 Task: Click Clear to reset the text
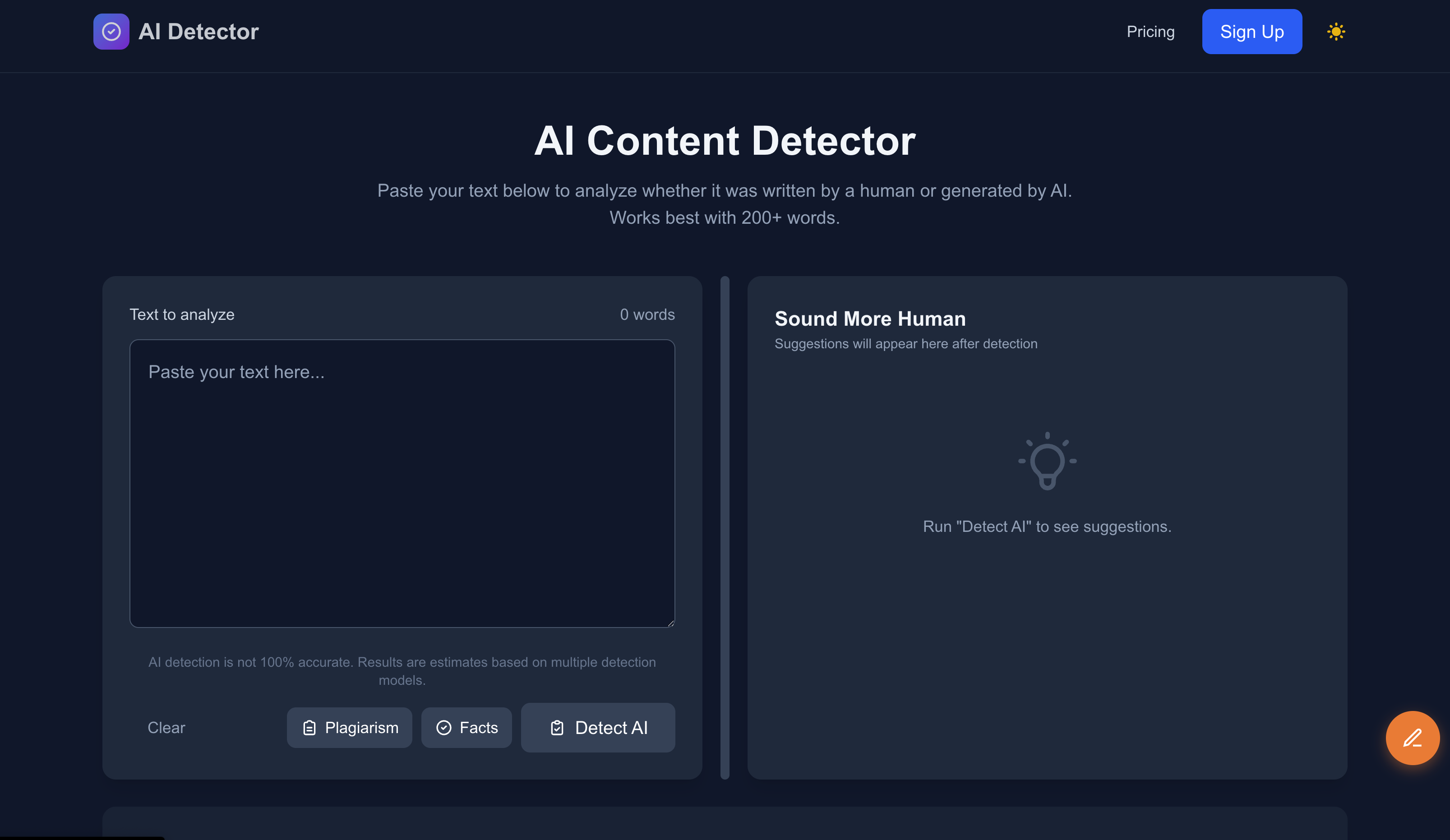coord(166,727)
